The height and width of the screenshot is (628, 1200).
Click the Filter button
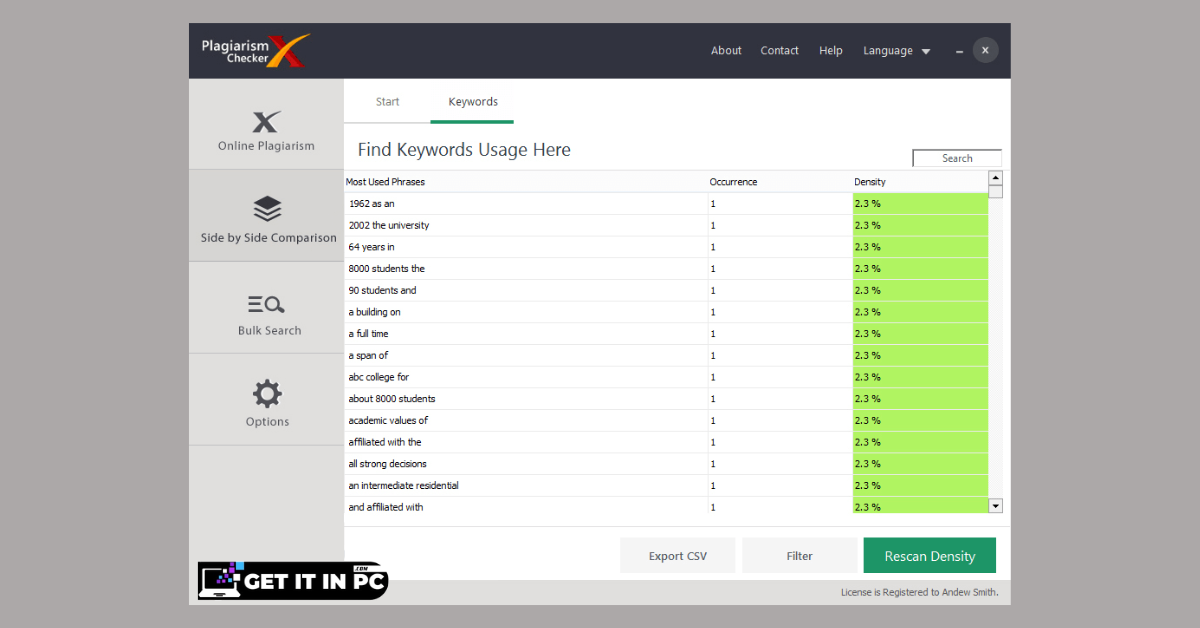(799, 556)
